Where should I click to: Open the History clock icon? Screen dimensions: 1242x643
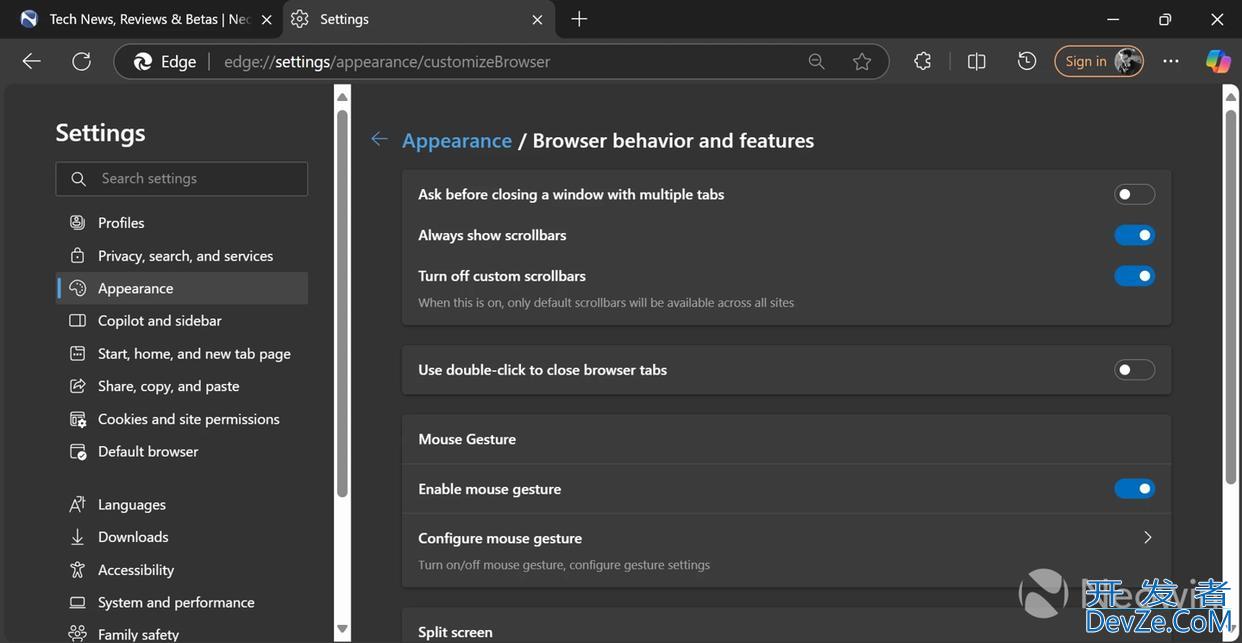coord(1027,62)
